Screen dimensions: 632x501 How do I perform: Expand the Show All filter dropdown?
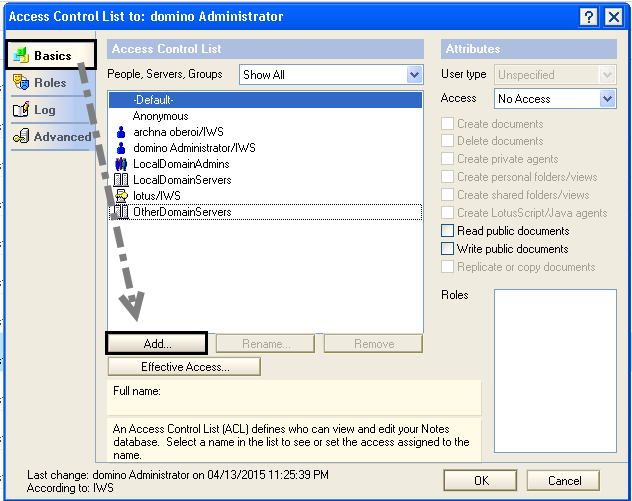(x=414, y=75)
